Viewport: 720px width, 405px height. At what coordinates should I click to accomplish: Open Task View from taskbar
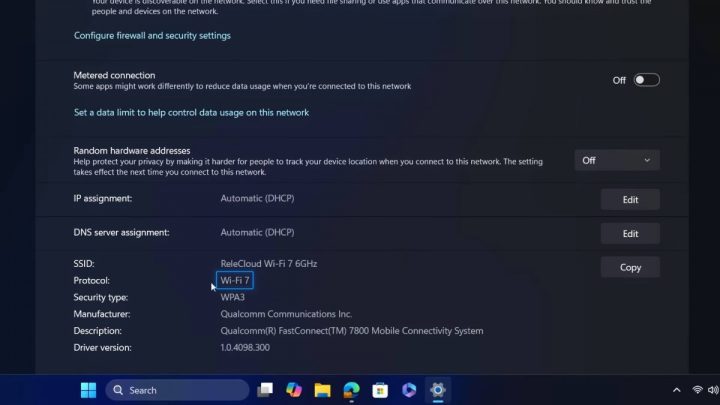point(265,390)
